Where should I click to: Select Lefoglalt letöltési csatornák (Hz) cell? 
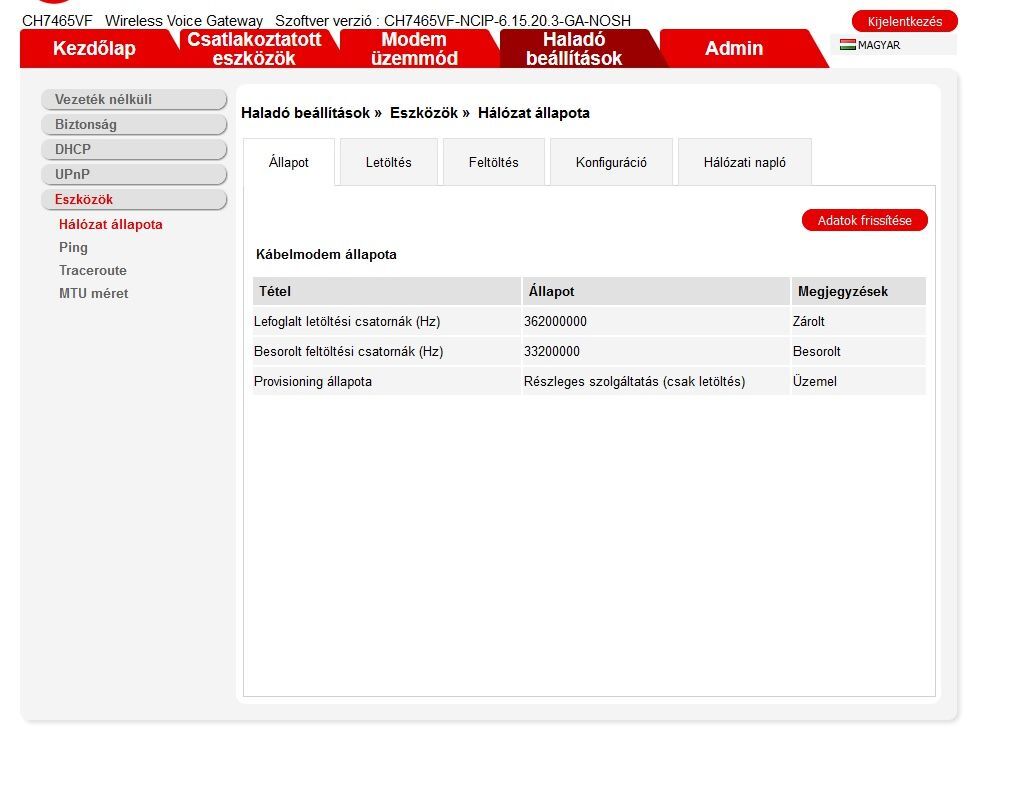(x=386, y=321)
